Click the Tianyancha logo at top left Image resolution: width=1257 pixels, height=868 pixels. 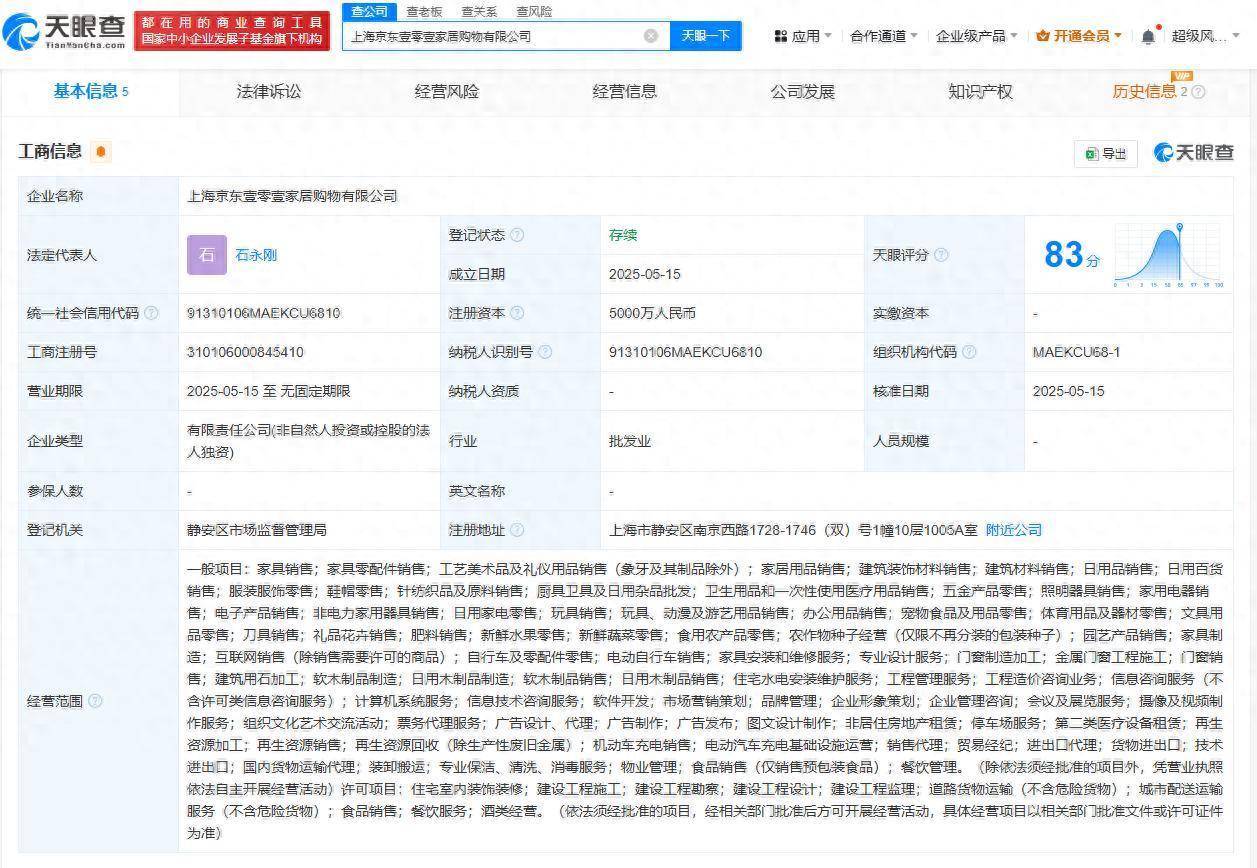[65, 32]
